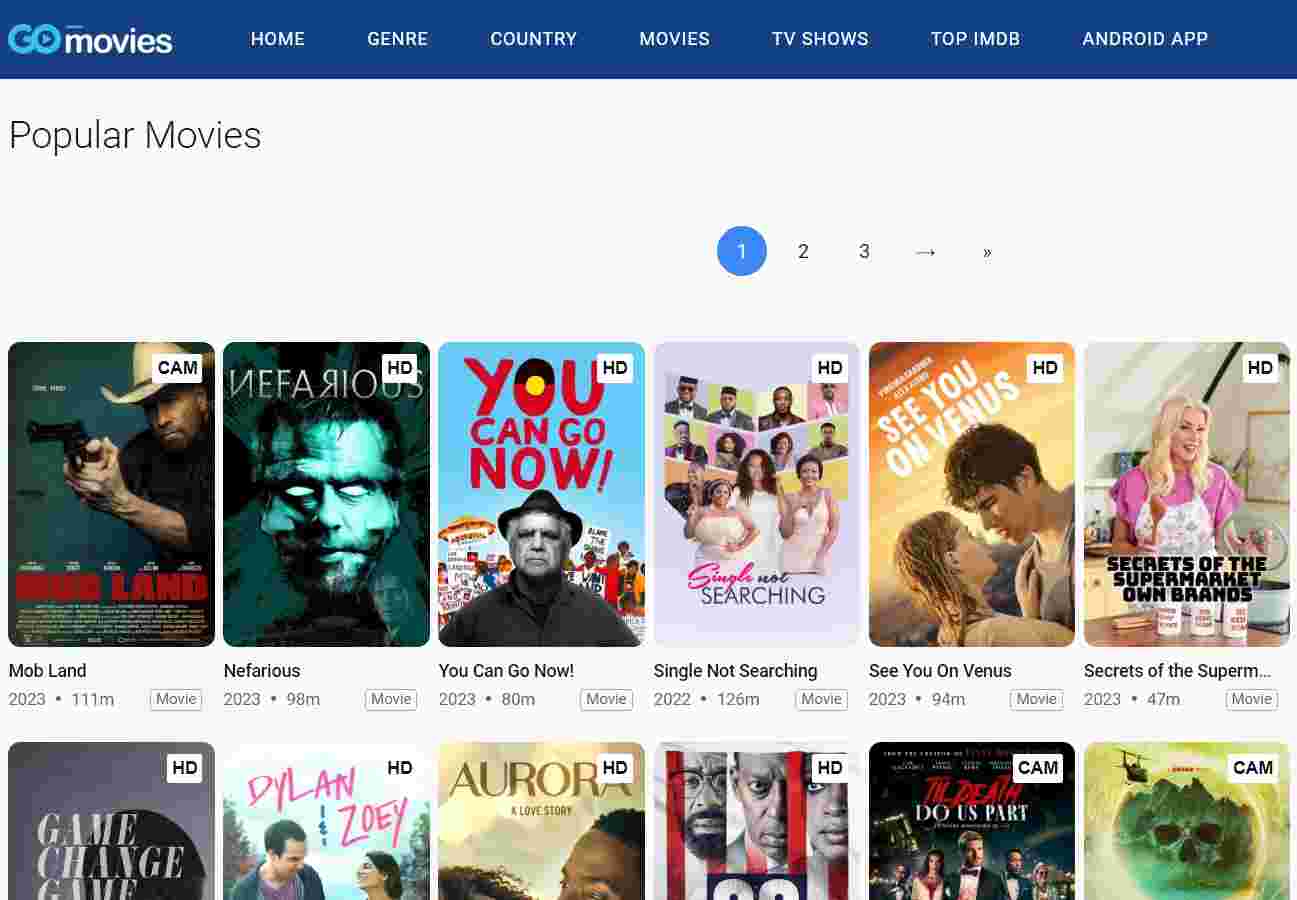Click Movie tag under Single Not Searching

821,699
